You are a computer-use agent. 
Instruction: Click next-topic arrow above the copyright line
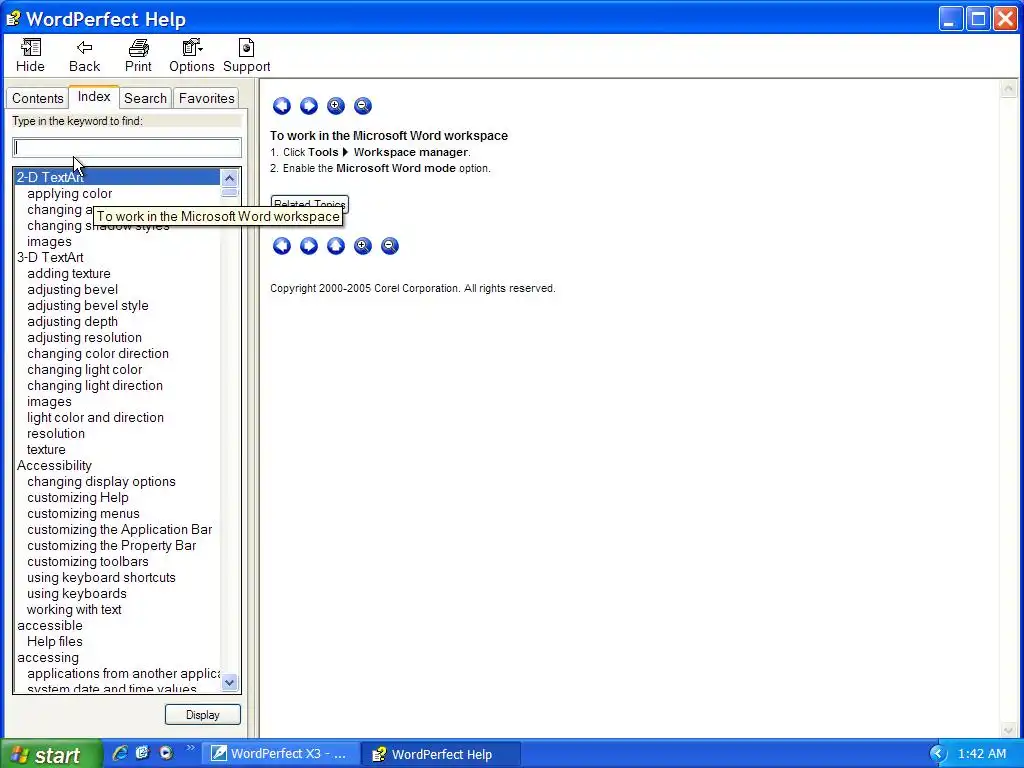pos(308,246)
